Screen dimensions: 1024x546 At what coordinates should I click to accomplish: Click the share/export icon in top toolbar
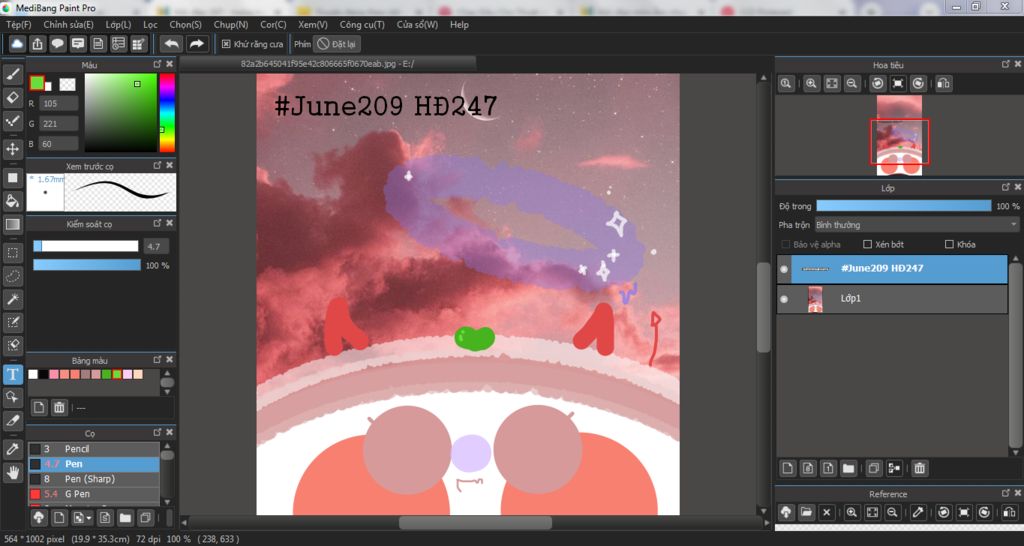[x=37, y=44]
